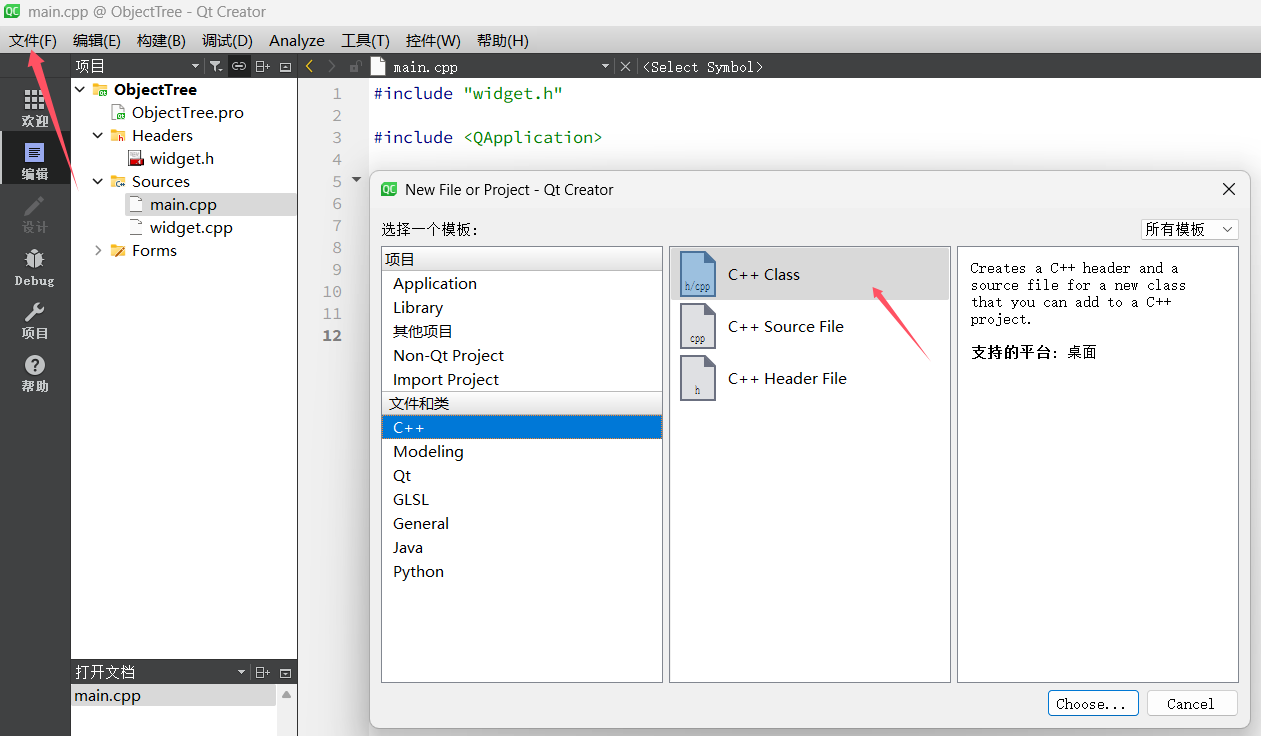The height and width of the screenshot is (736, 1261).
Task: Select widget.cpp in Sources
Action: (x=191, y=227)
